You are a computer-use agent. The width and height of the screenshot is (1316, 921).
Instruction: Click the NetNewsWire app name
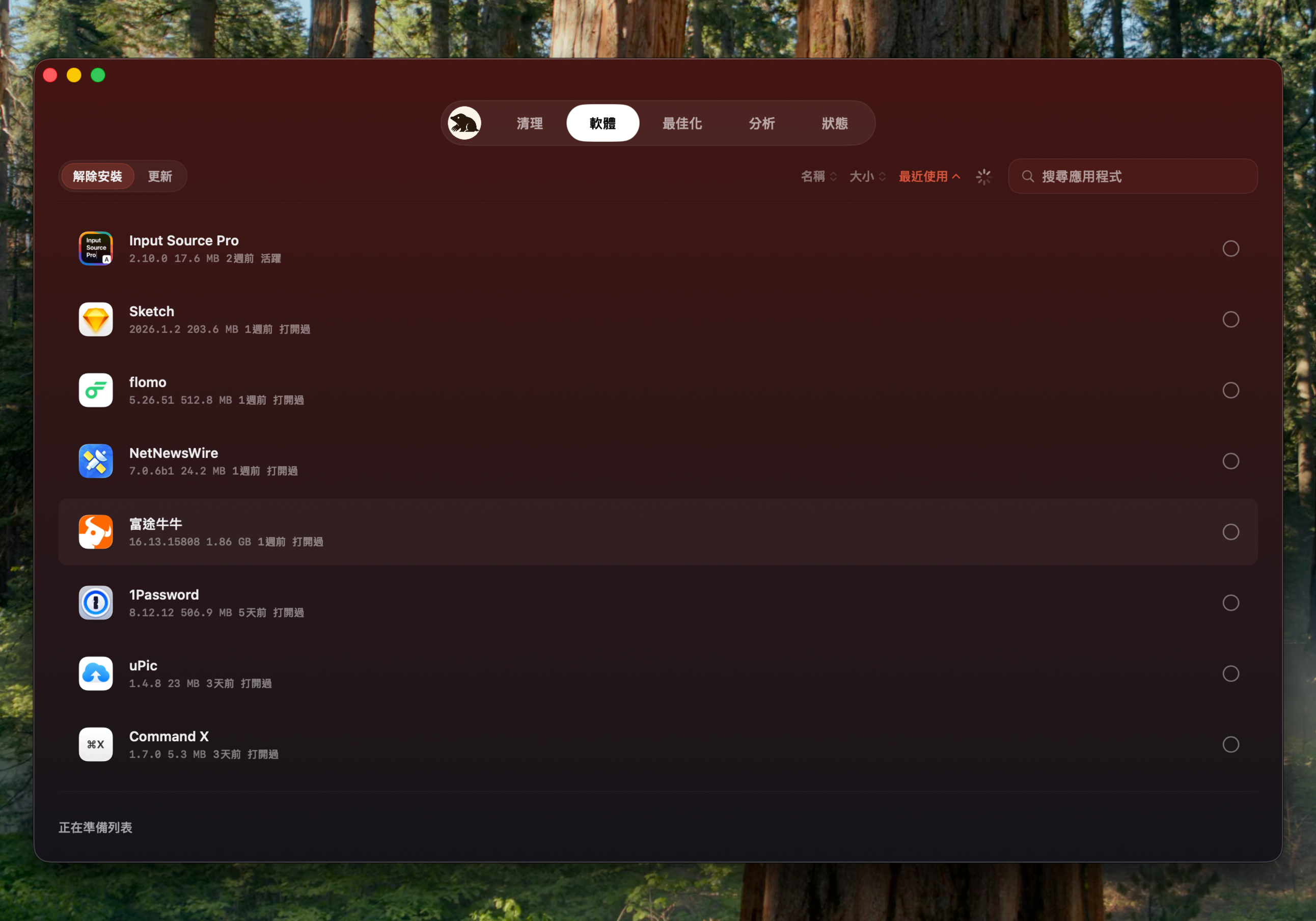pyautogui.click(x=174, y=453)
